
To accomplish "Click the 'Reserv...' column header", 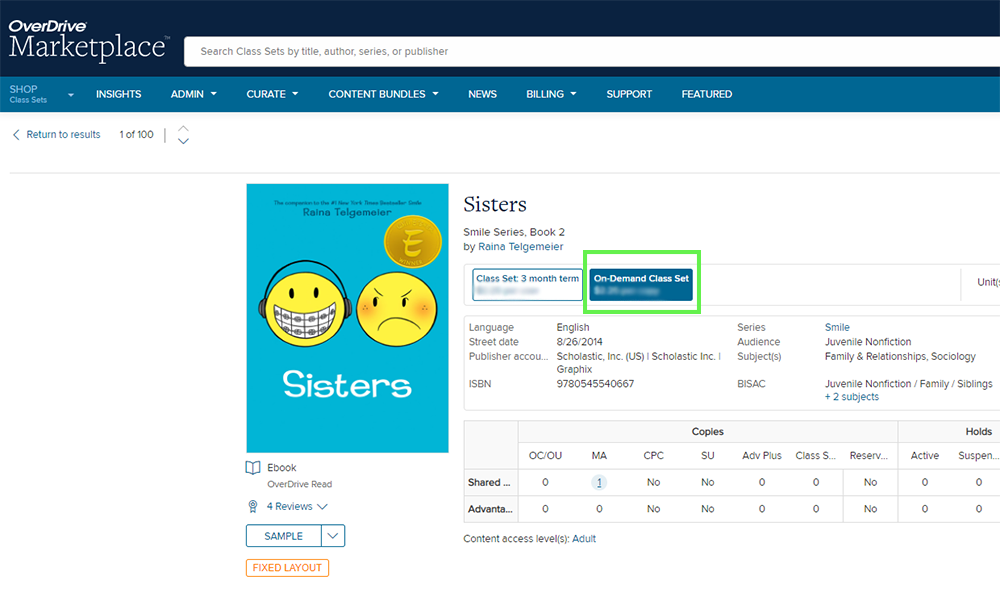I will pyautogui.click(x=869, y=455).
